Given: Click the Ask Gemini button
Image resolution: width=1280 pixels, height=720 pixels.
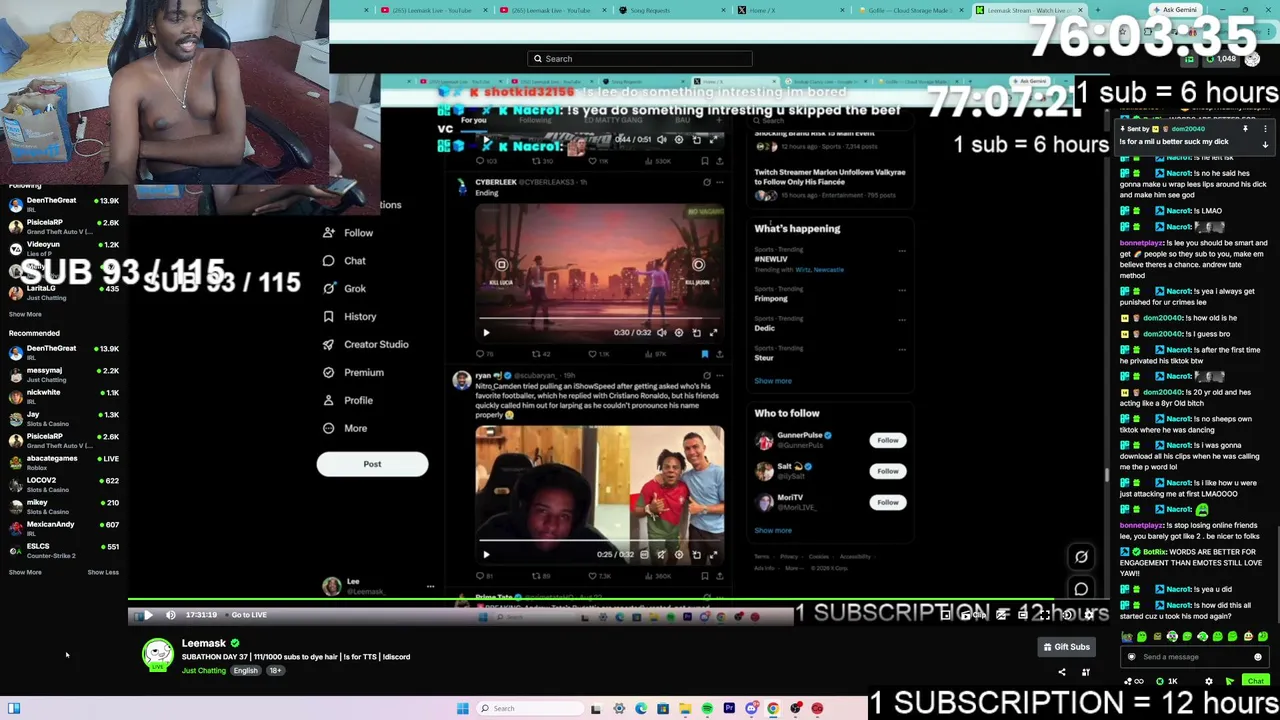Looking at the screenshot, I should tap(1174, 10).
